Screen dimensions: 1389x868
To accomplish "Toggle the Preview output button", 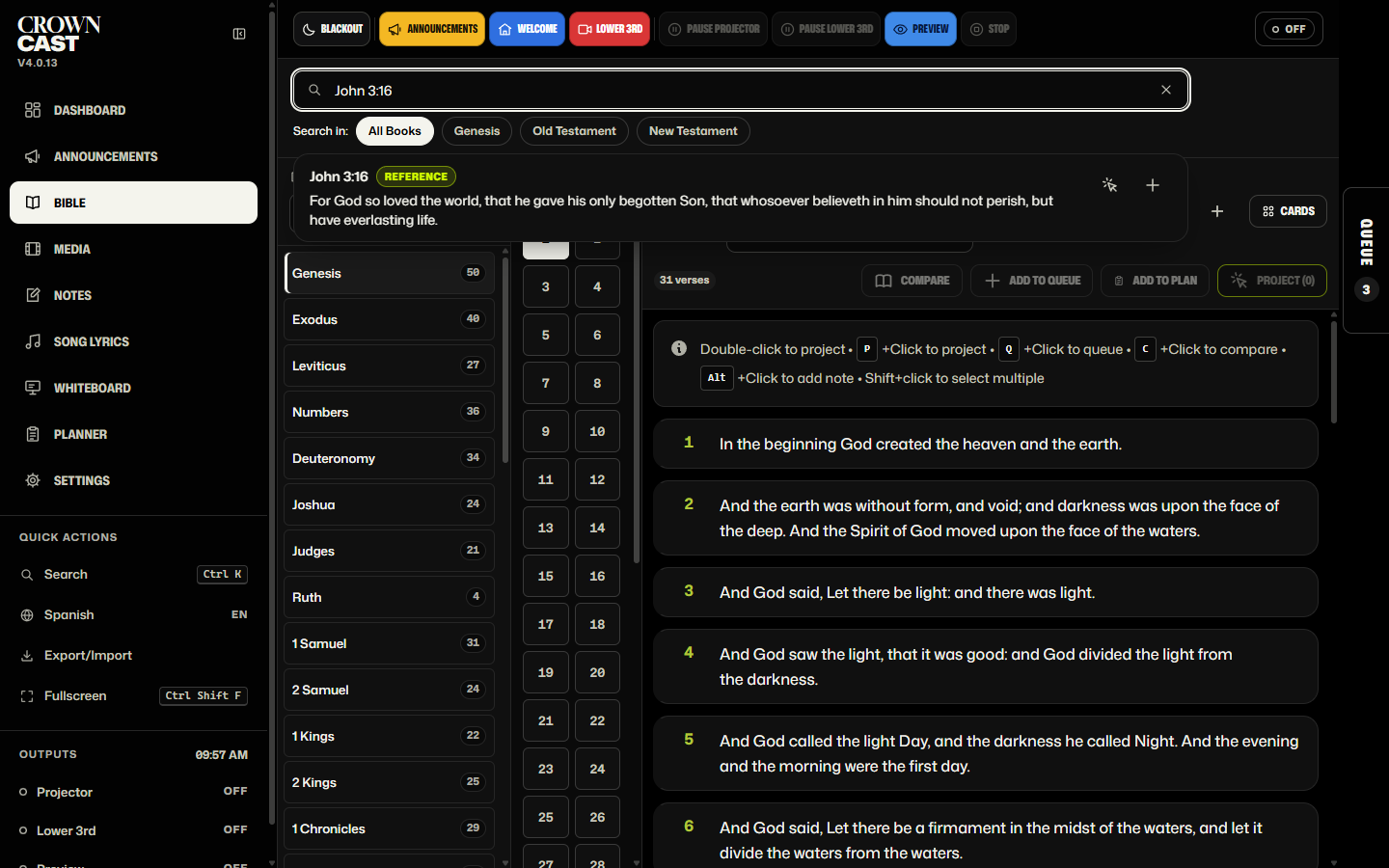I will click(x=920, y=29).
